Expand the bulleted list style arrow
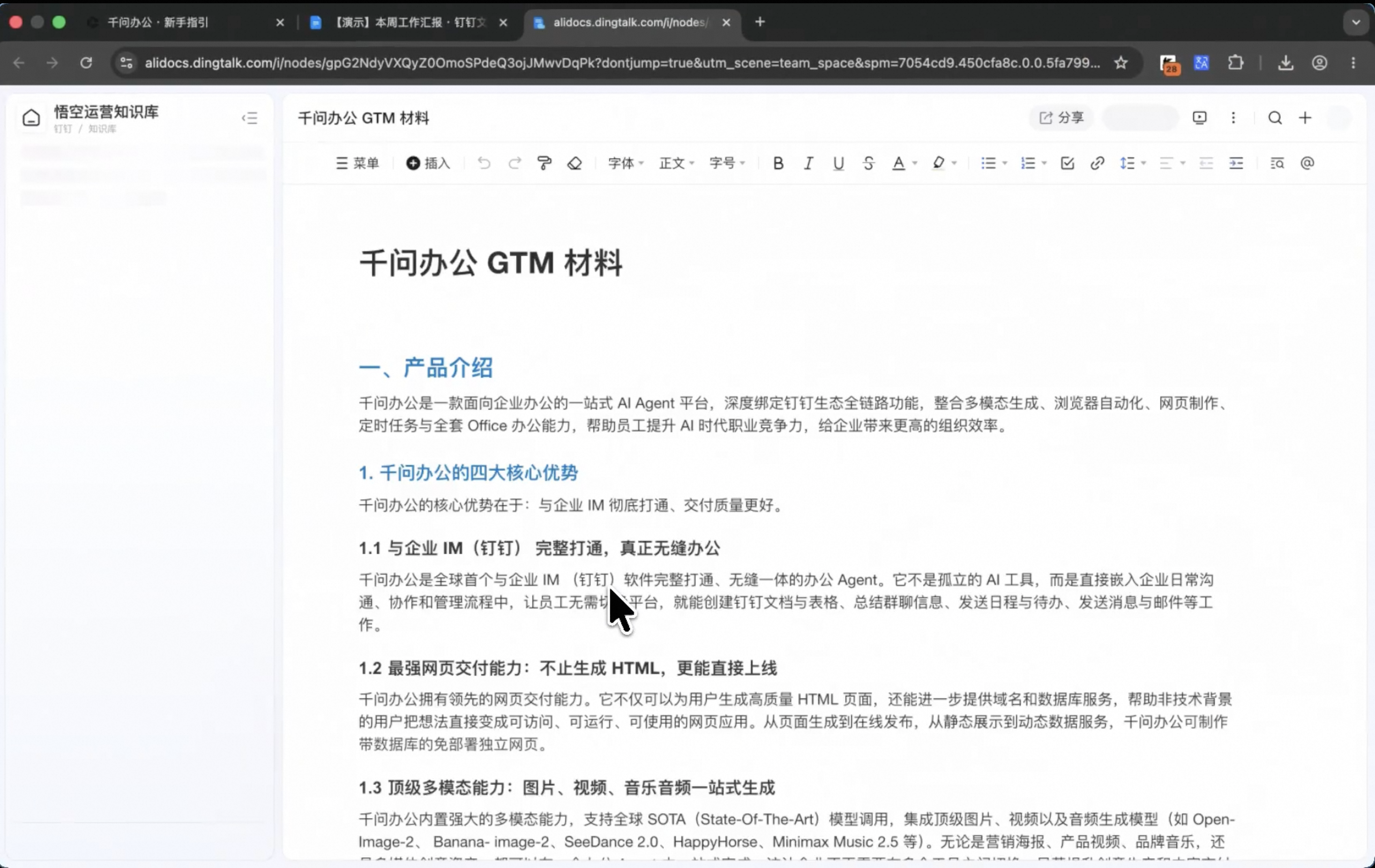Viewport: 1375px width, 868px height. pyautogui.click(x=1004, y=163)
